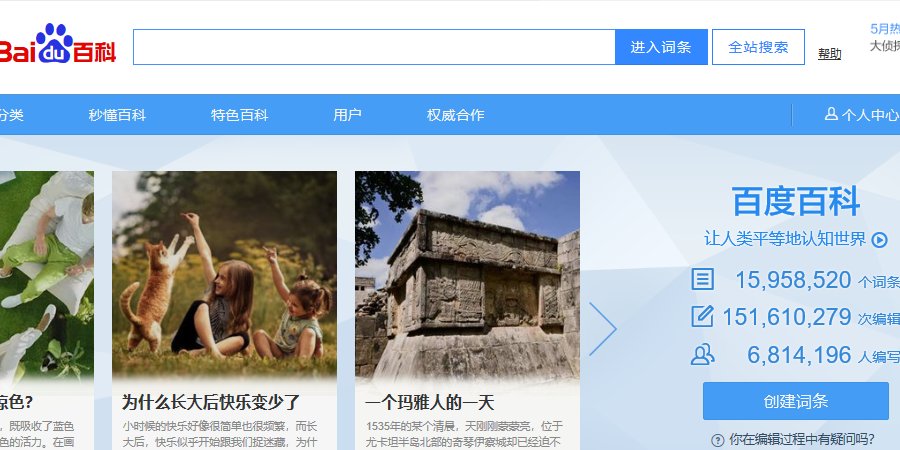Viewport: 900px width, 450px height.
Task: Click the edit count 151,610,279
Action: pyautogui.click(x=786, y=317)
